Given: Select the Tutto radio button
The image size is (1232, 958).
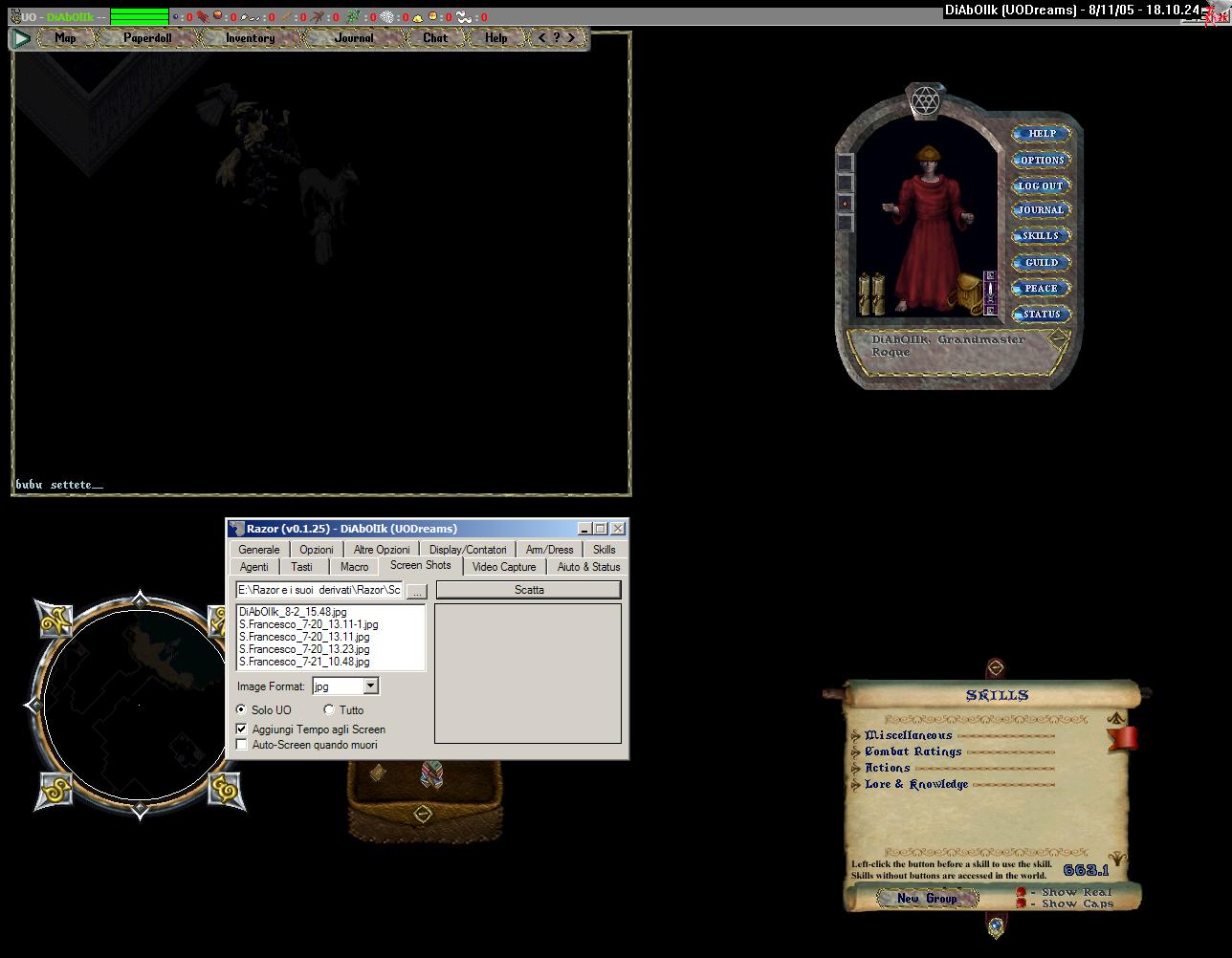Looking at the screenshot, I should (329, 710).
